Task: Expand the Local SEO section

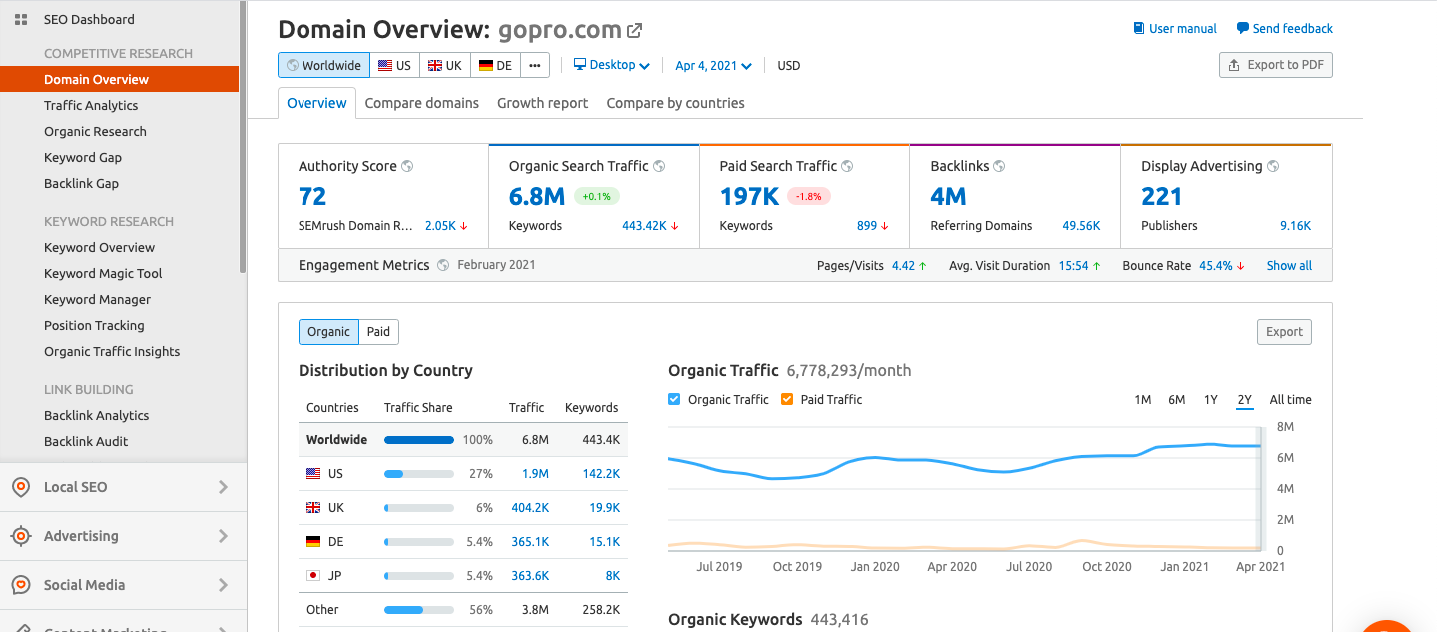Action: point(223,487)
